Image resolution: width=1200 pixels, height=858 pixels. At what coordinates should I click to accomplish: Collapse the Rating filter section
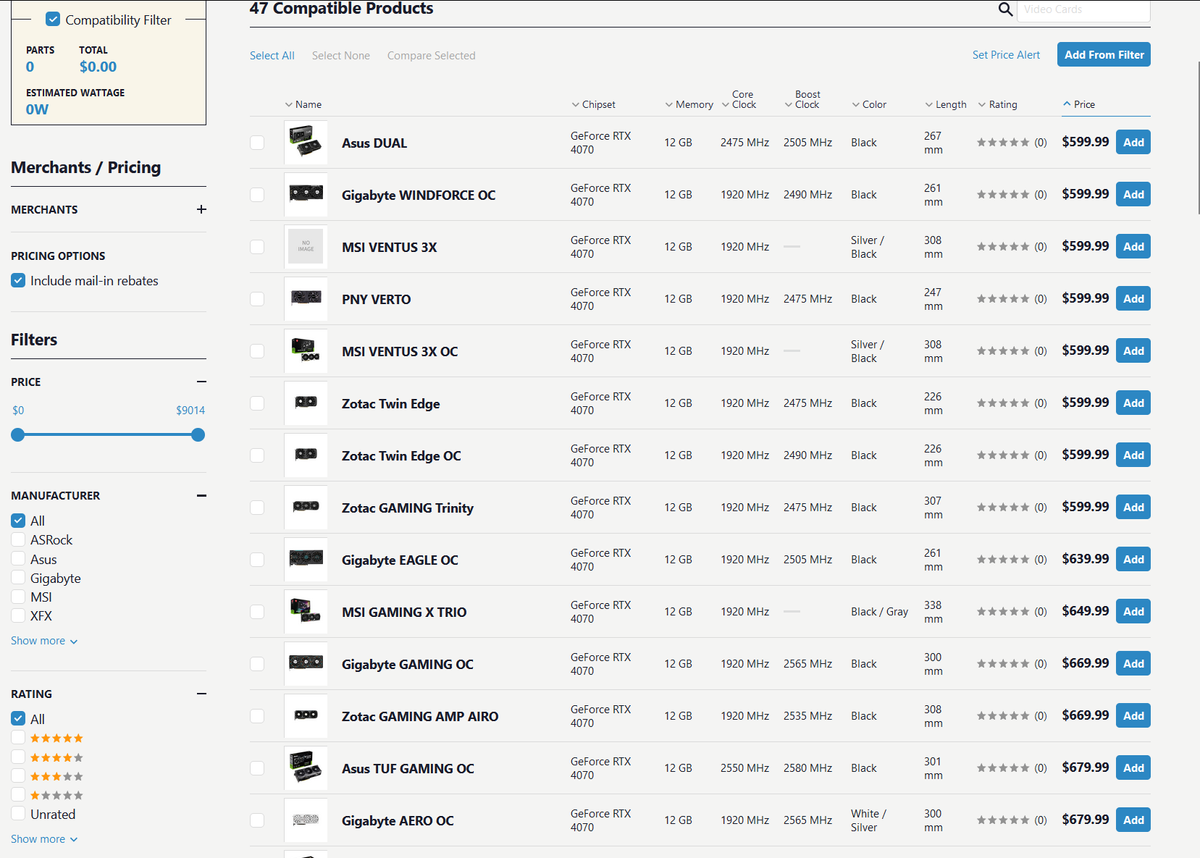click(201, 694)
